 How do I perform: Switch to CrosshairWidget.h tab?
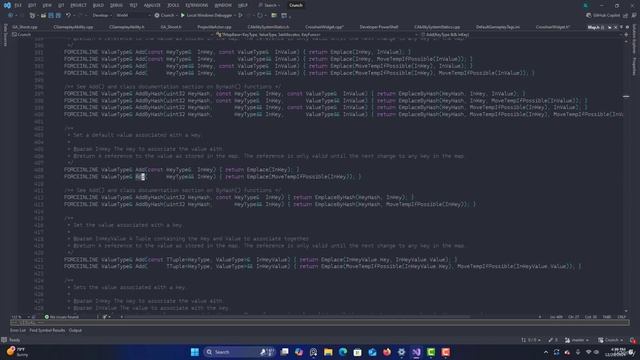click(x=553, y=27)
